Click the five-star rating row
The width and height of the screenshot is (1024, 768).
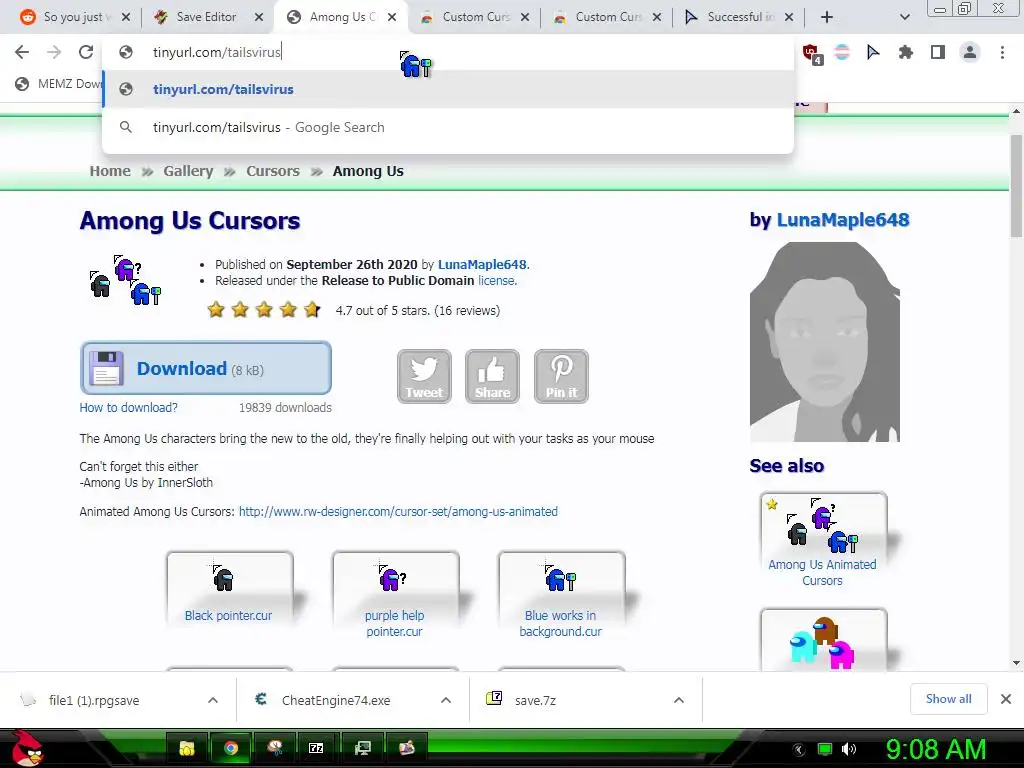pyautogui.click(x=264, y=310)
